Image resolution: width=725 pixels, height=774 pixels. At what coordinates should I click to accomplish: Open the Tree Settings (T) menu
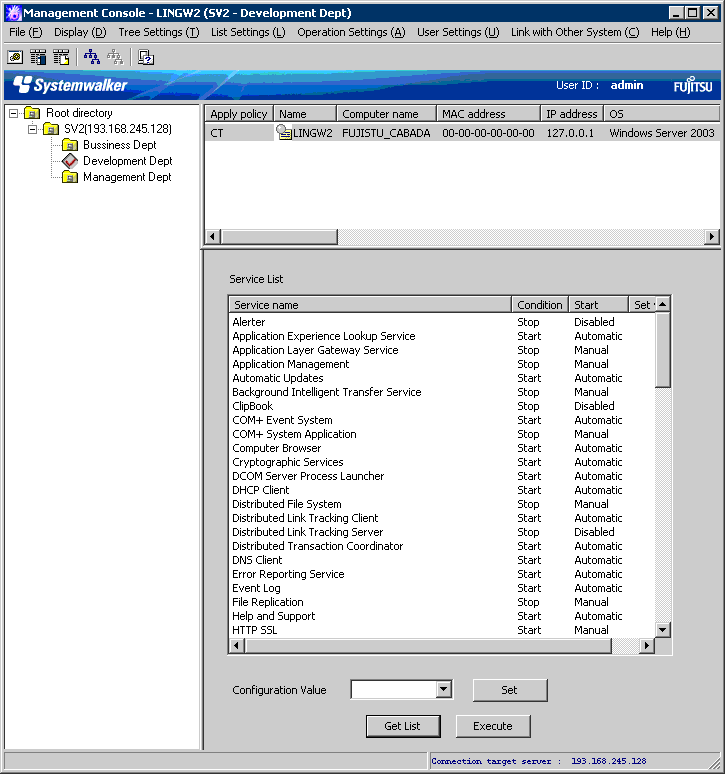coord(158,32)
